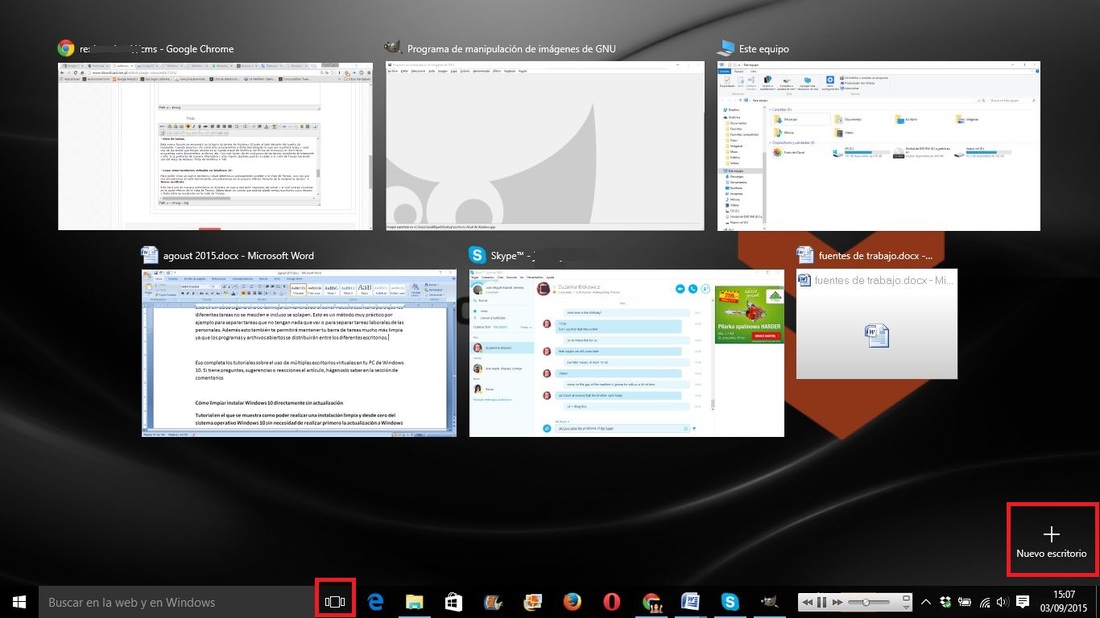Open the GIMP taskbar icon
The image size is (1100, 618).
coord(770,602)
